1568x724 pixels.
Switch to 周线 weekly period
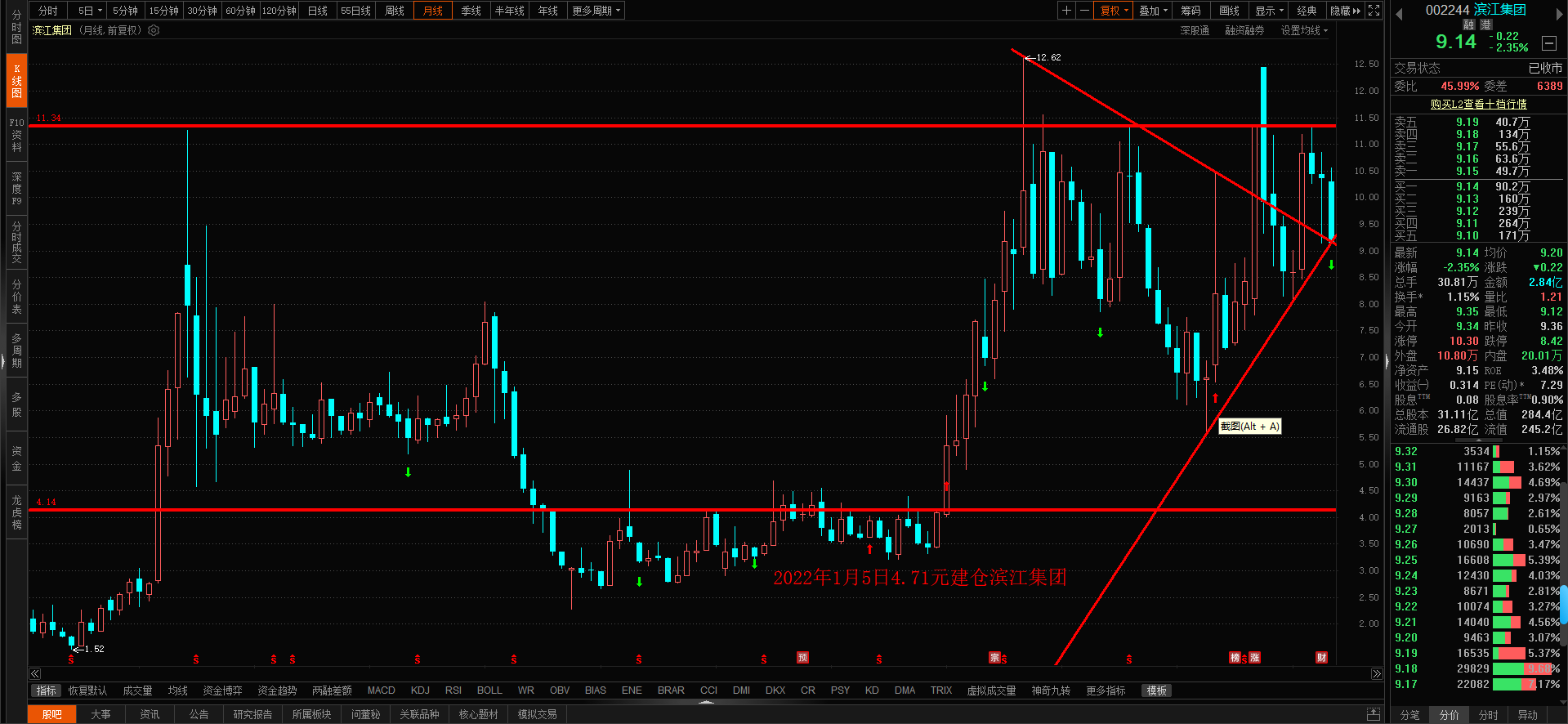[395, 11]
